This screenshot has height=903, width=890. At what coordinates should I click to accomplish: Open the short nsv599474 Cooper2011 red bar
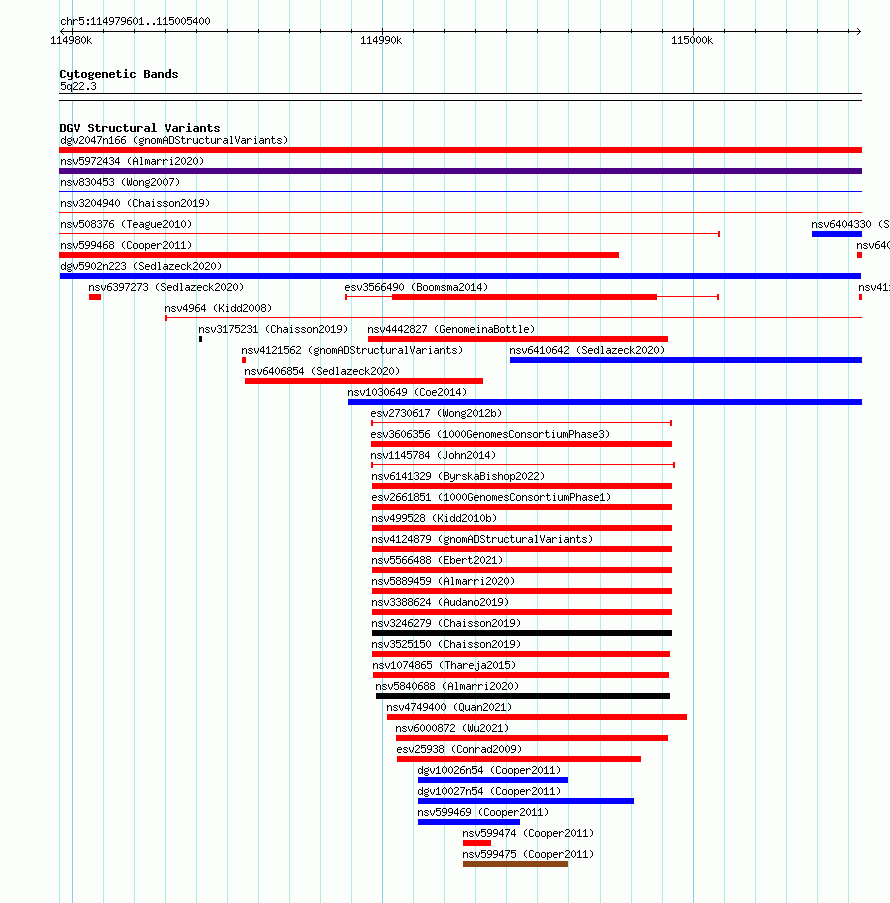click(x=477, y=843)
